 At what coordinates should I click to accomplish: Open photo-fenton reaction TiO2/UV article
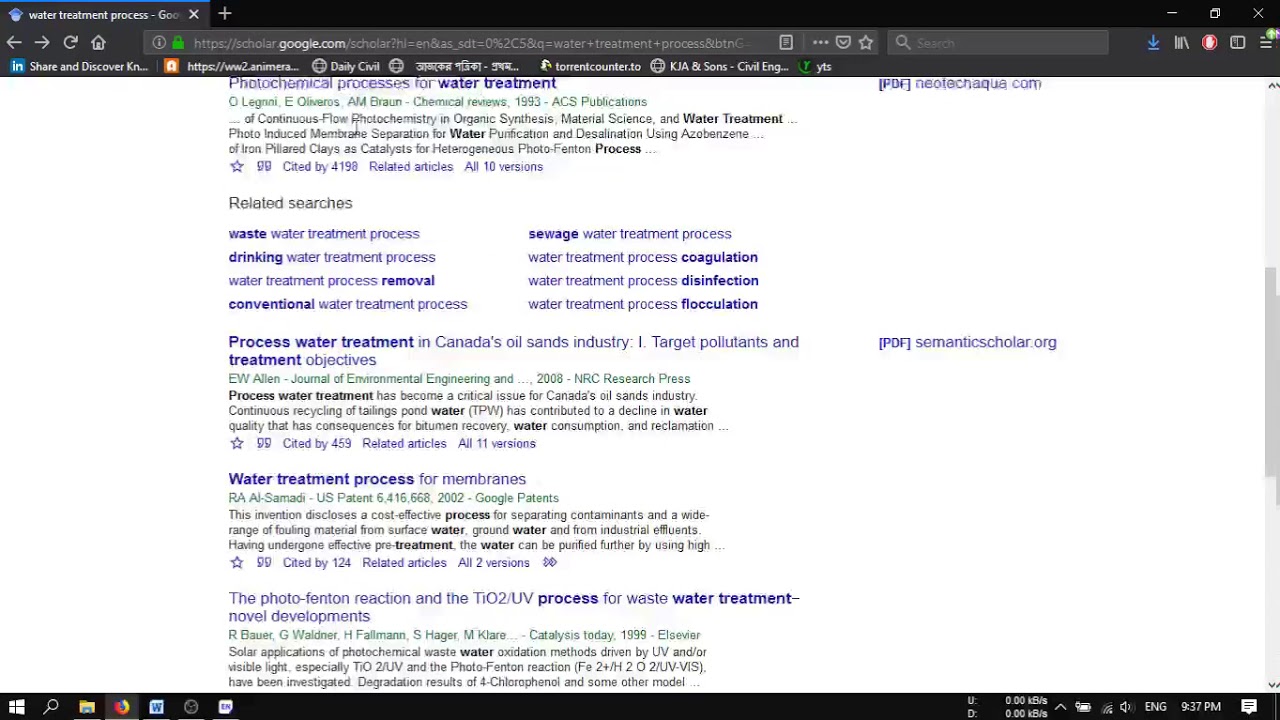514,607
